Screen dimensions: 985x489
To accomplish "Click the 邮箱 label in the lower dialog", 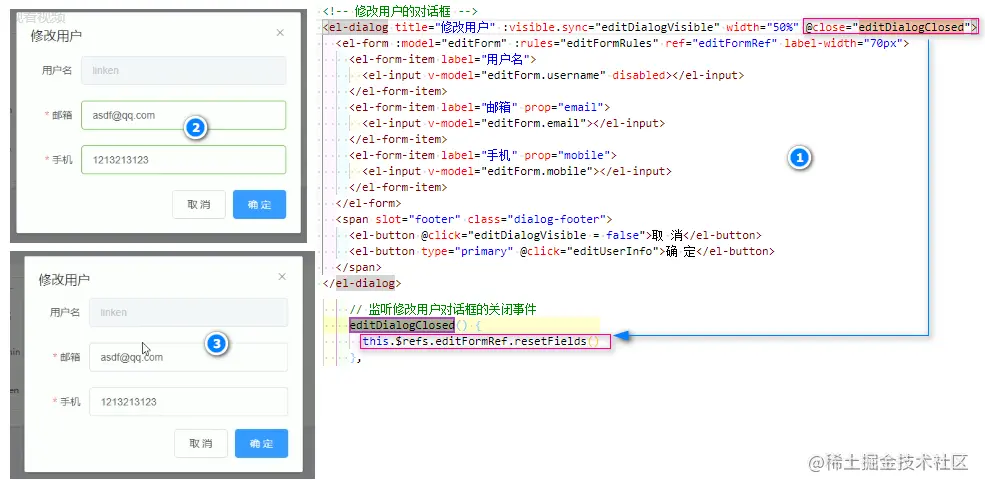I will 70,357.
